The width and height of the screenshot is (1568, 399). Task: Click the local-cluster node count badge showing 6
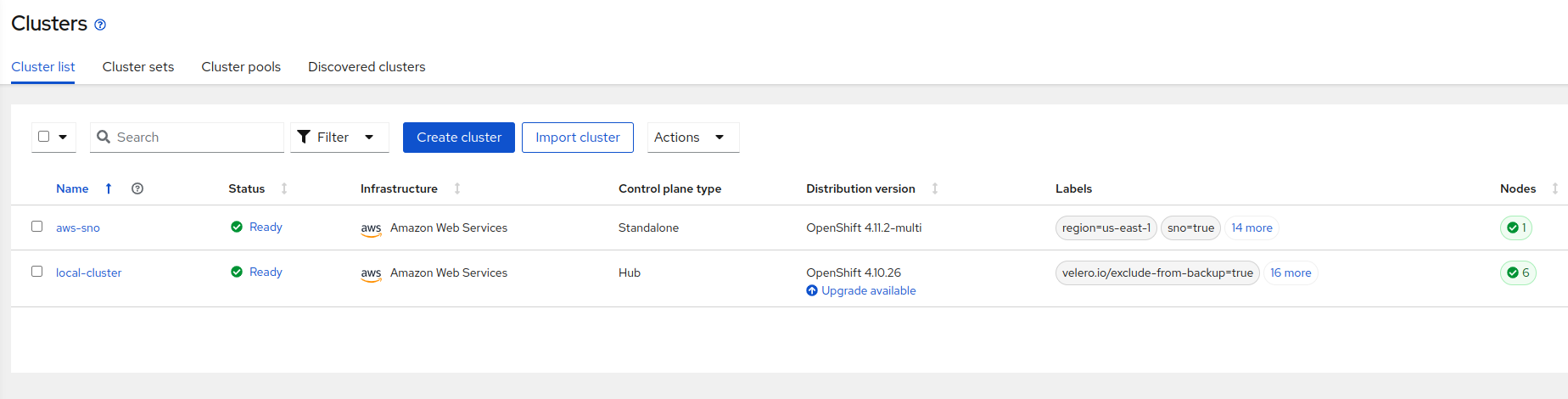(x=1518, y=273)
